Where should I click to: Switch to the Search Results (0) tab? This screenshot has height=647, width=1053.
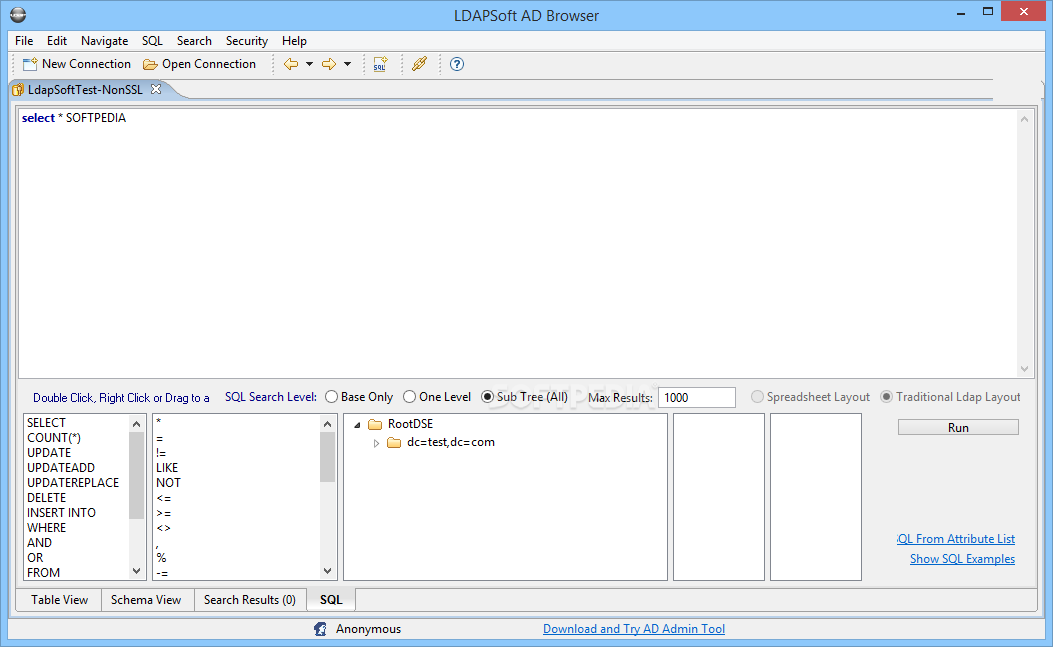pos(250,600)
